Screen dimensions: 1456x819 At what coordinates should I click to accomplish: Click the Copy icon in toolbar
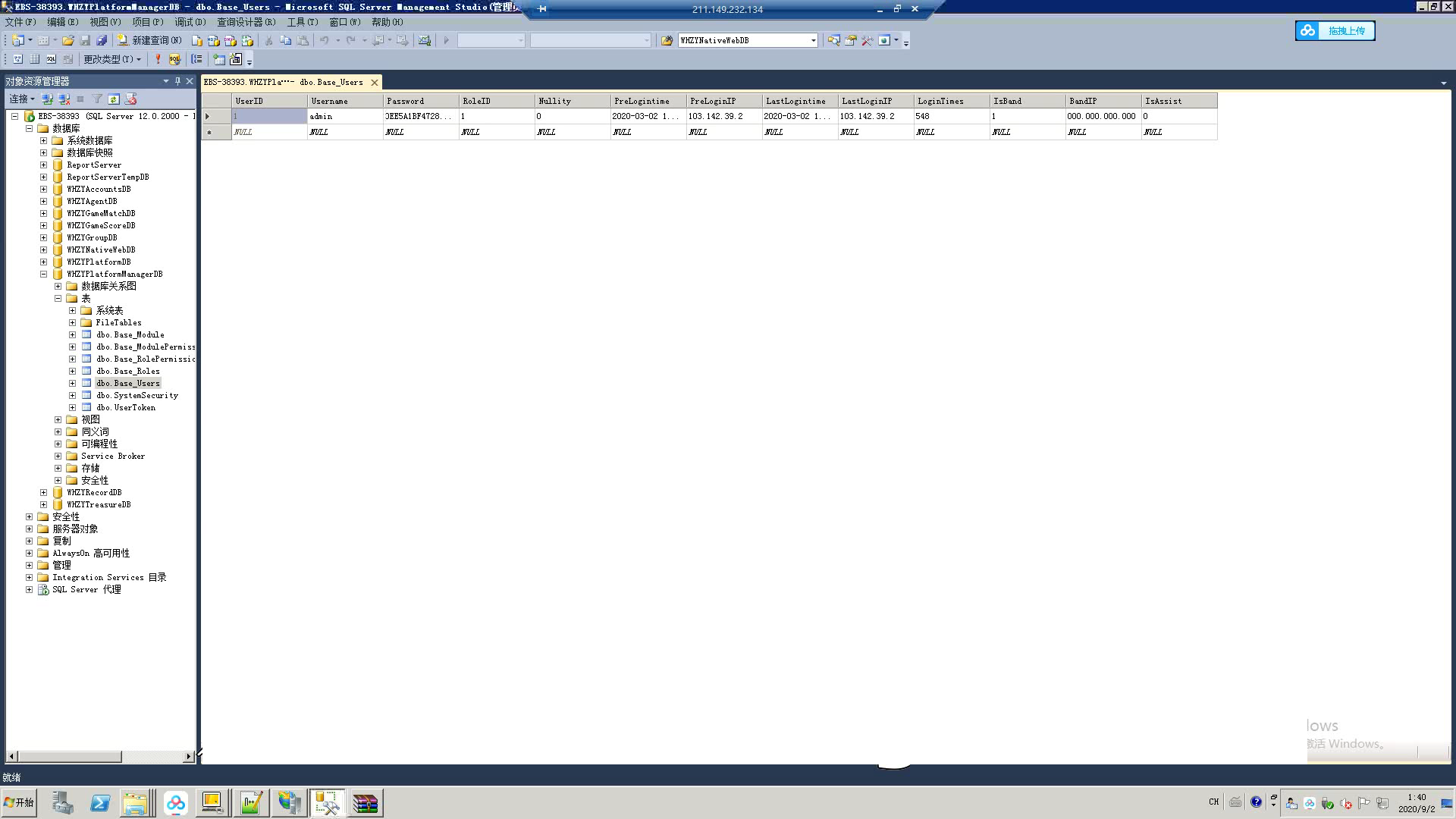point(285,40)
